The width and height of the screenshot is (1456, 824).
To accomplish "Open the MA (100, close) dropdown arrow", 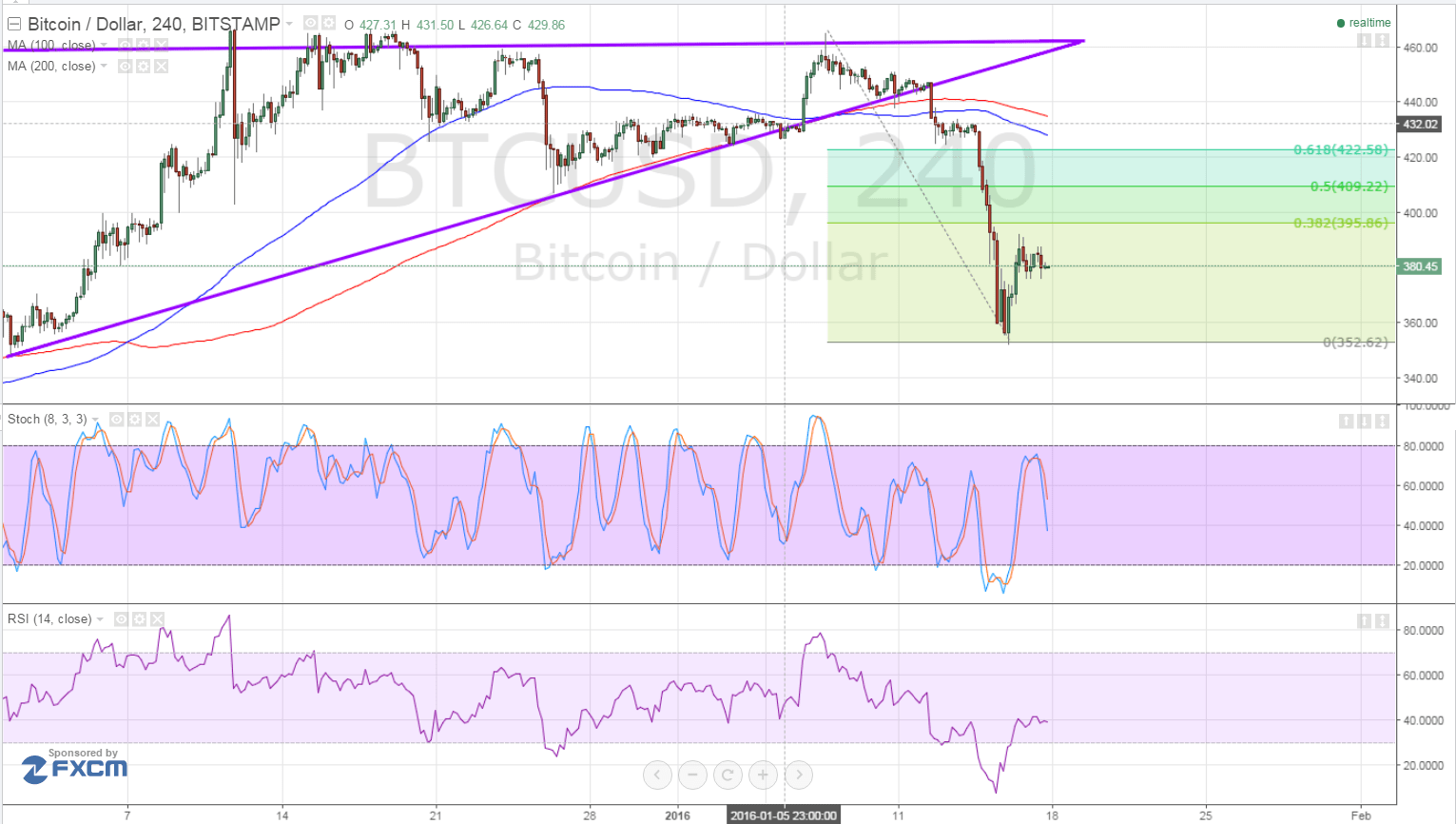I will (x=104, y=46).
